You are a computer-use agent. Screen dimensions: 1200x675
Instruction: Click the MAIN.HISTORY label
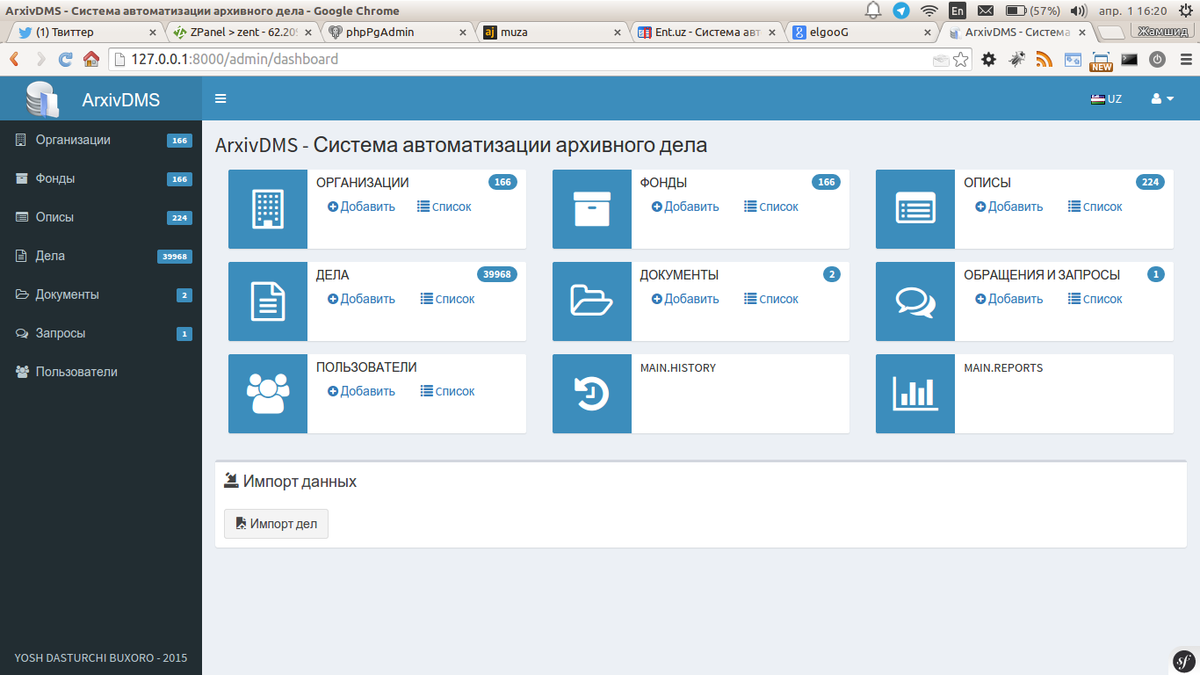click(x=678, y=368)
